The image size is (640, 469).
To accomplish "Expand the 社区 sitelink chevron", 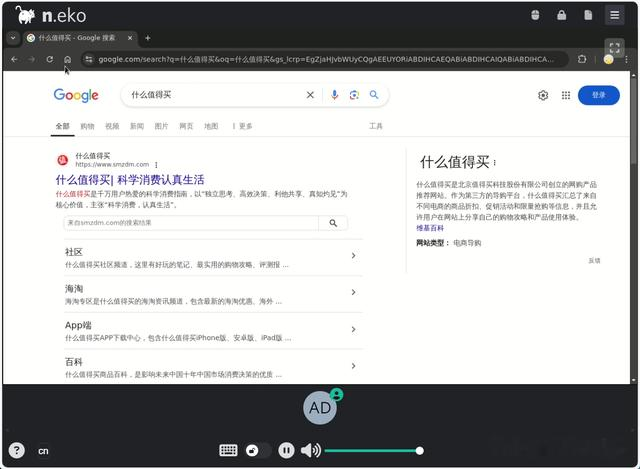I will pyautogui.click(x=353, y=256).
